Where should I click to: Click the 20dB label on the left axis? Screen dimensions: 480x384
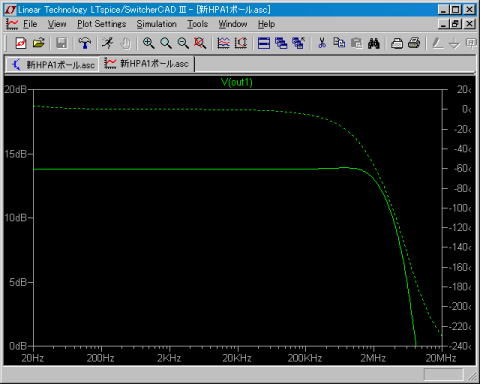(16, 89)
